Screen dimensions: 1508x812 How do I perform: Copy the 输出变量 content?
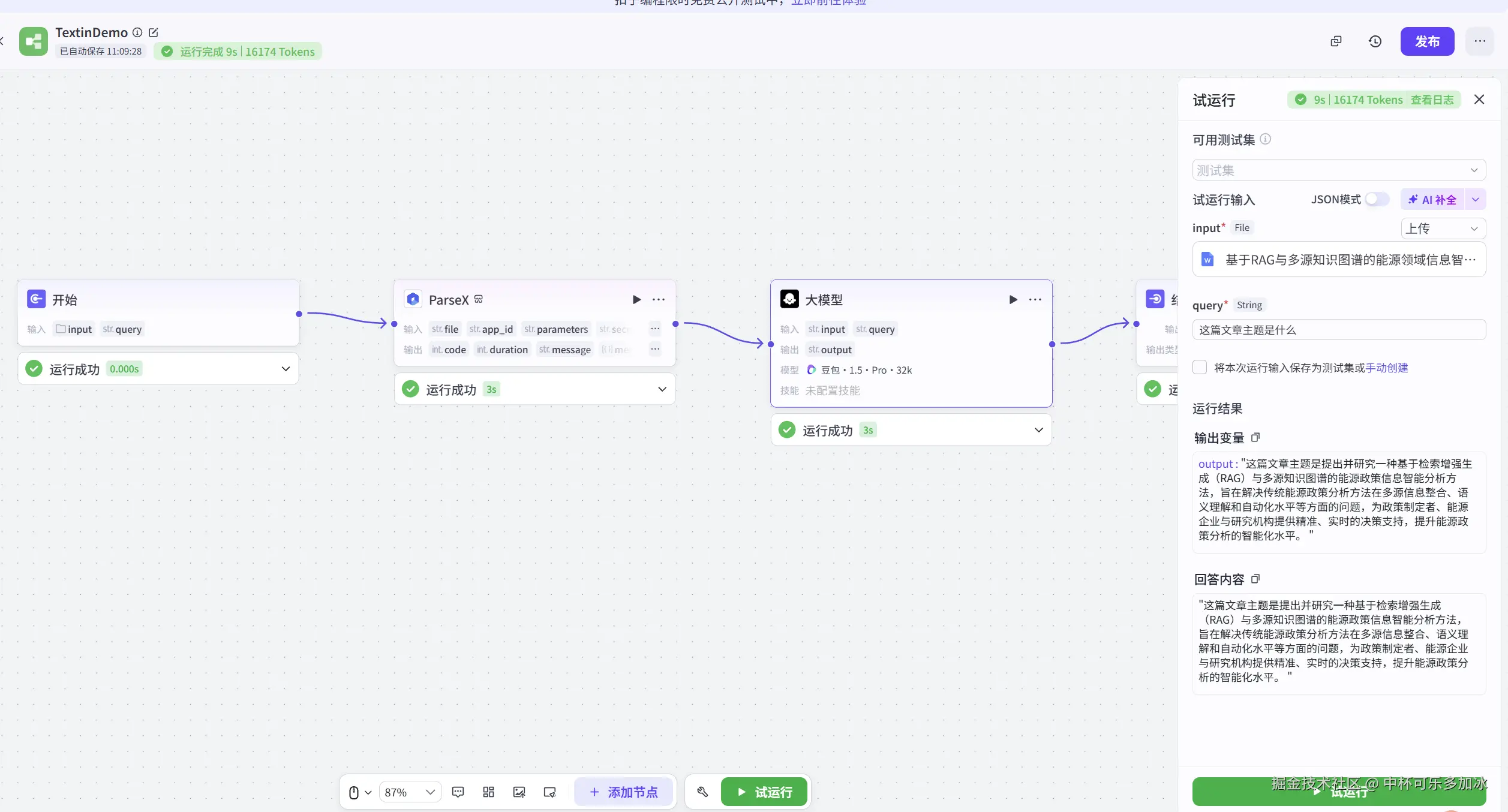pyautogui.click(x=1255, y=437)
